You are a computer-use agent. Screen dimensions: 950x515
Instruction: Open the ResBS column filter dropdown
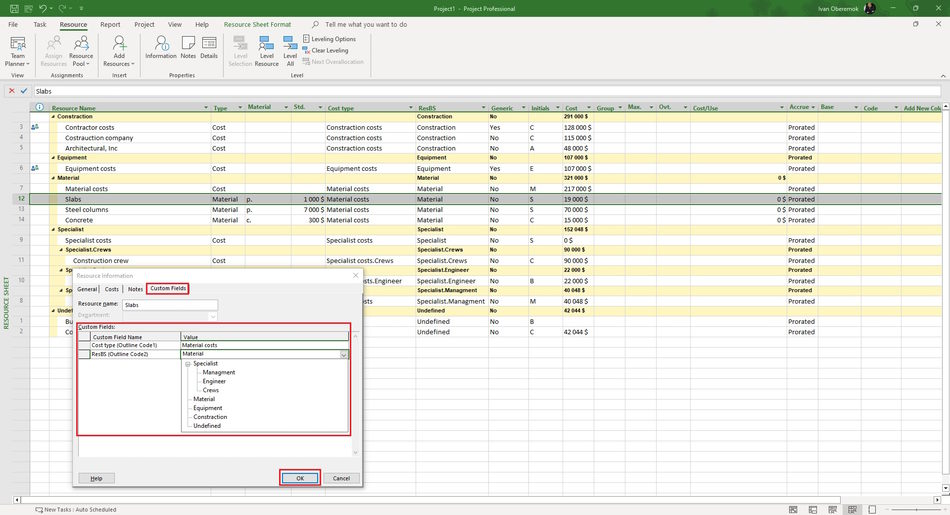(483, 108)
